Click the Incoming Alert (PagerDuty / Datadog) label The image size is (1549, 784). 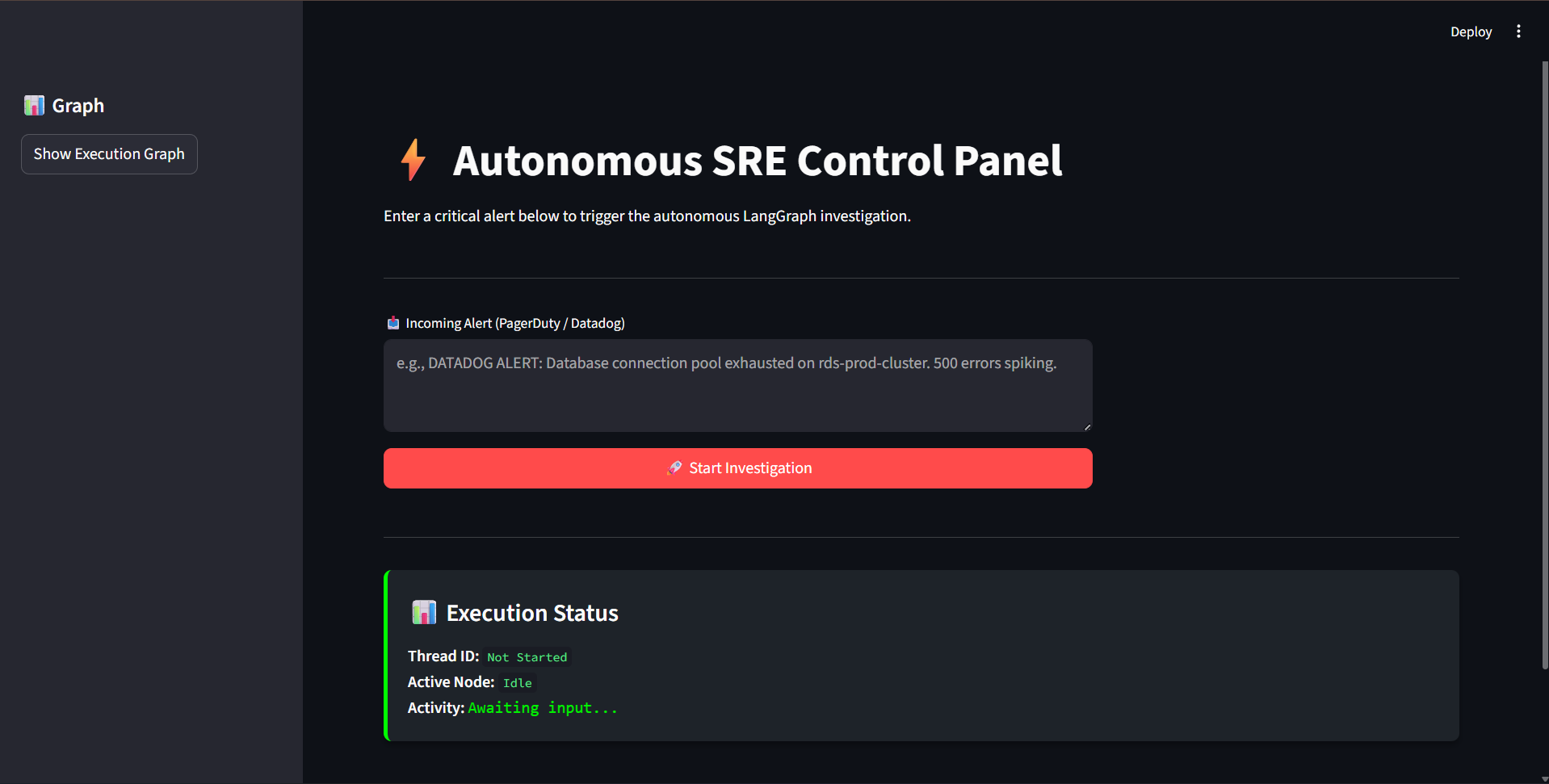click(515, 323)
